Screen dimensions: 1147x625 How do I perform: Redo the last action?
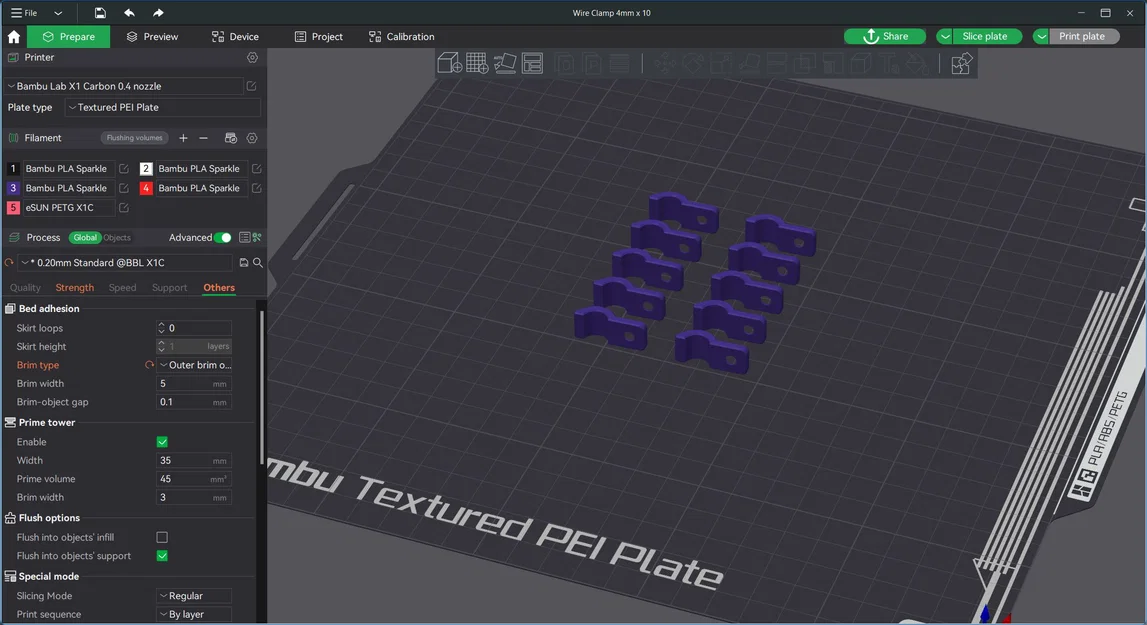point(158,12)
